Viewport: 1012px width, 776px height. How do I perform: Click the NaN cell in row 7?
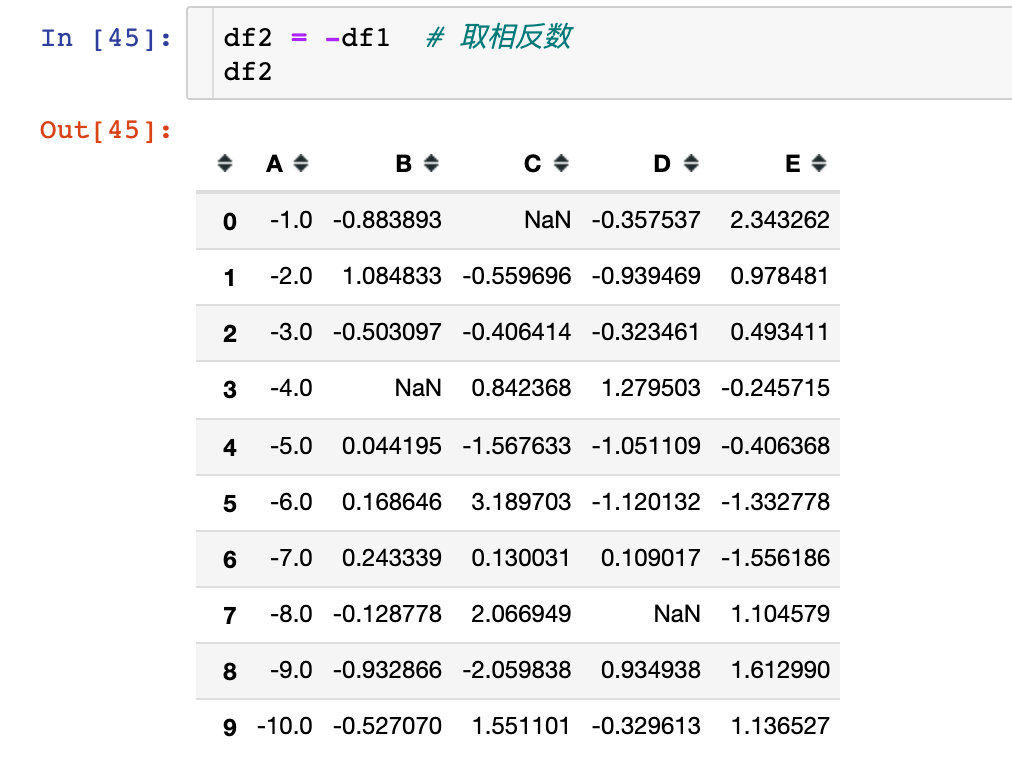(677, 613)
